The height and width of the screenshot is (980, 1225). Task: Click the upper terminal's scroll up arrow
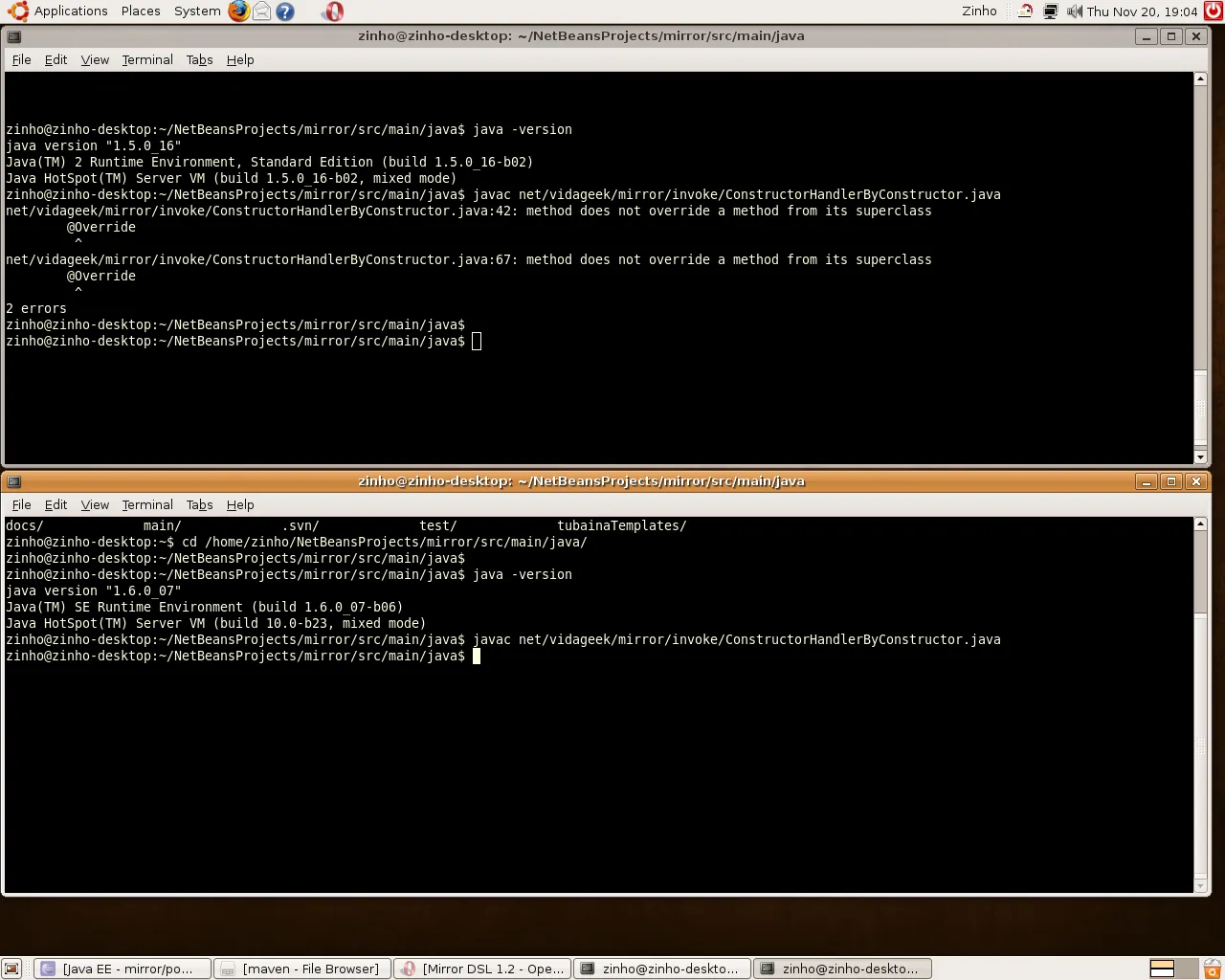tap(1200, 79)
